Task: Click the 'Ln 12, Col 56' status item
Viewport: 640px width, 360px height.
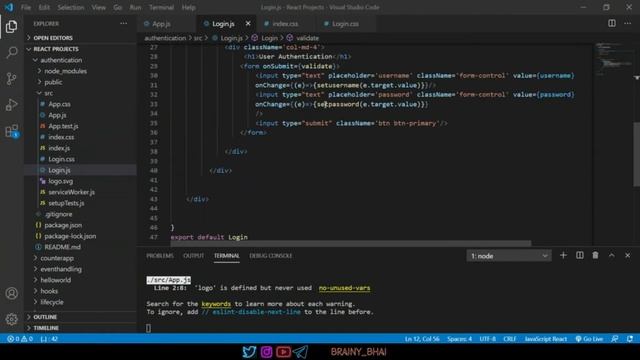Action: tap(422, 339)
